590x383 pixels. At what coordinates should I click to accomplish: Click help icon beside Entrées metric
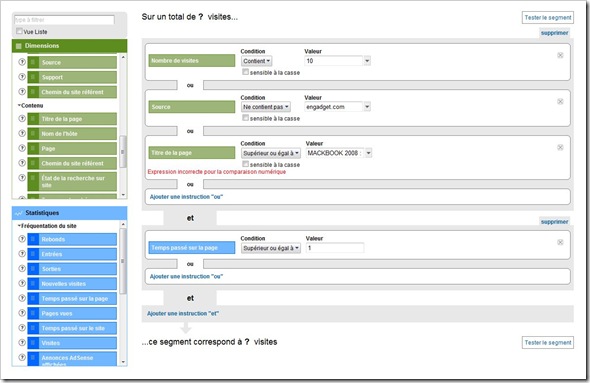point(22,254)
